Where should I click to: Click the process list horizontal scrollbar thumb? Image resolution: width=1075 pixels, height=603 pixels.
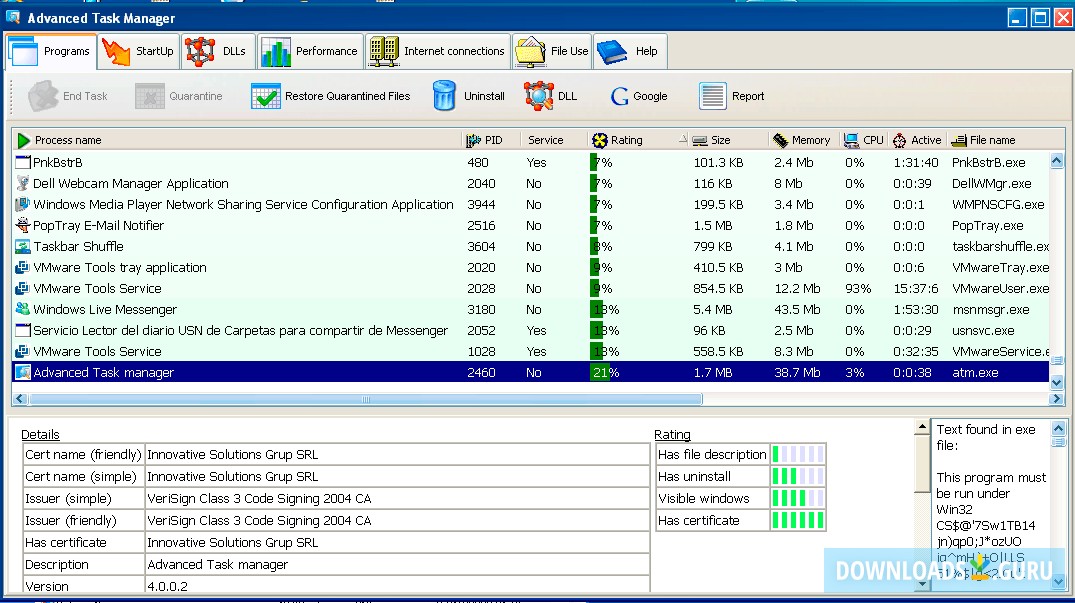(365, 399)
